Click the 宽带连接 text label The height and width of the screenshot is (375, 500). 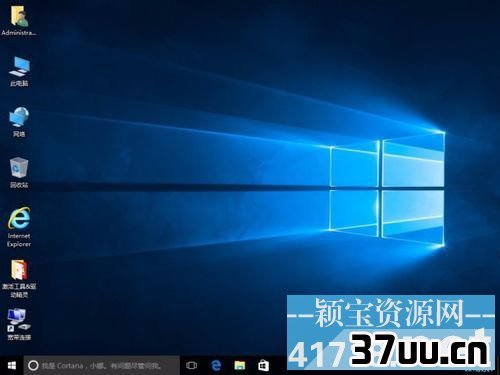(x=19, y=337)
